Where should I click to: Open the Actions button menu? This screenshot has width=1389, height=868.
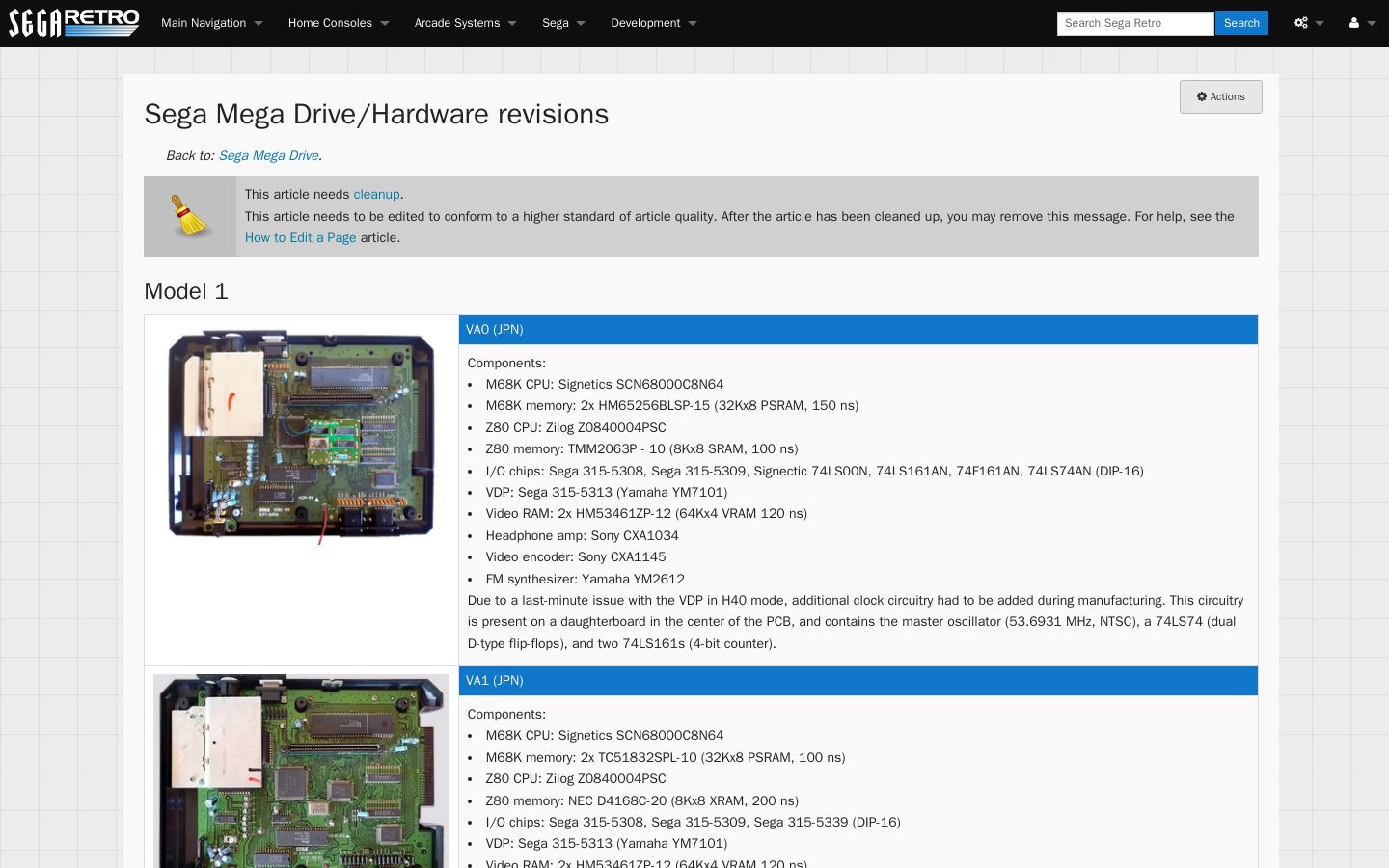1220,96
